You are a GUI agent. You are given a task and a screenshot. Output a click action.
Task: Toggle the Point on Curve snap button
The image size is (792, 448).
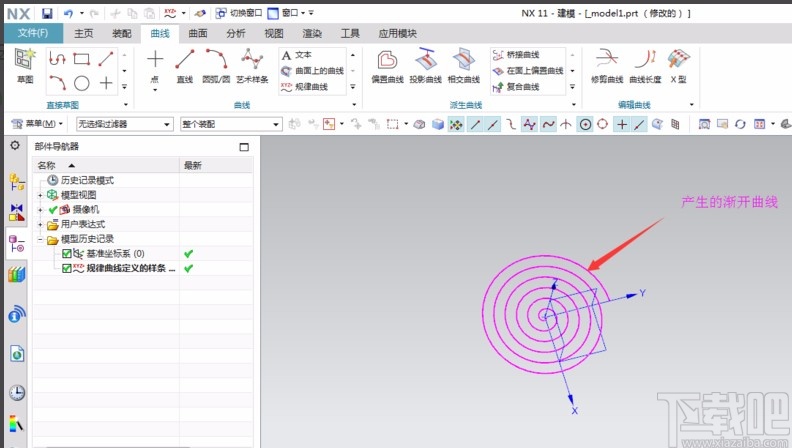pyautogui.click(x=639, y=124)
